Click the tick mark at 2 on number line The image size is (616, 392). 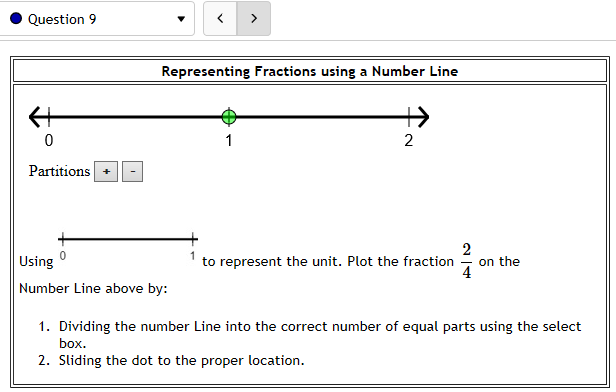(x=409, y=117)
